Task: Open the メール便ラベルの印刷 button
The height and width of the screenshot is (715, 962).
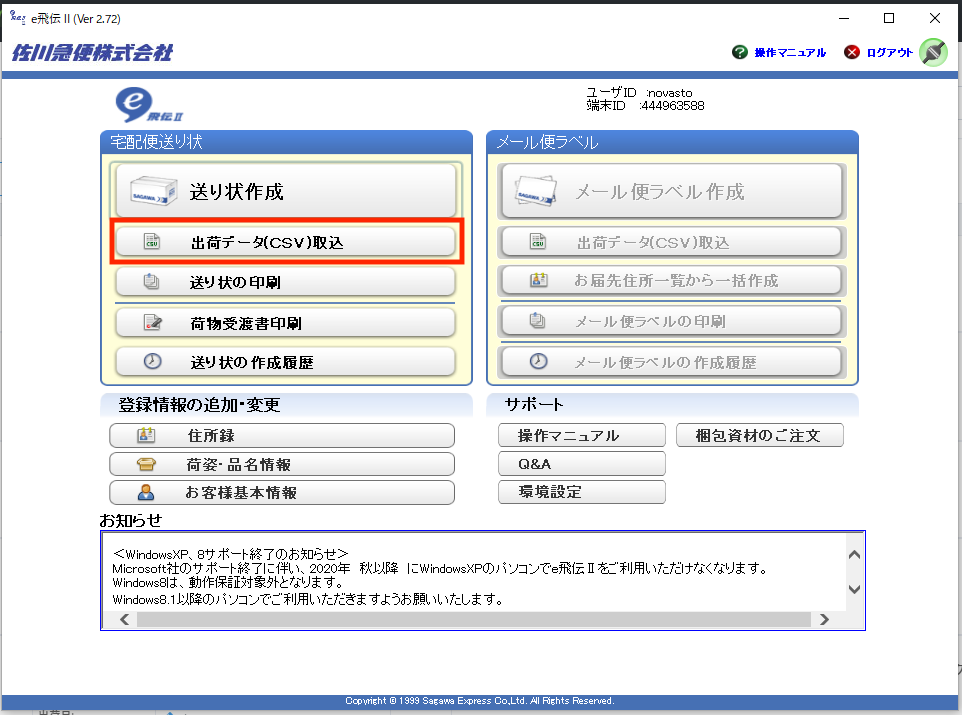Action: [671, 321]
